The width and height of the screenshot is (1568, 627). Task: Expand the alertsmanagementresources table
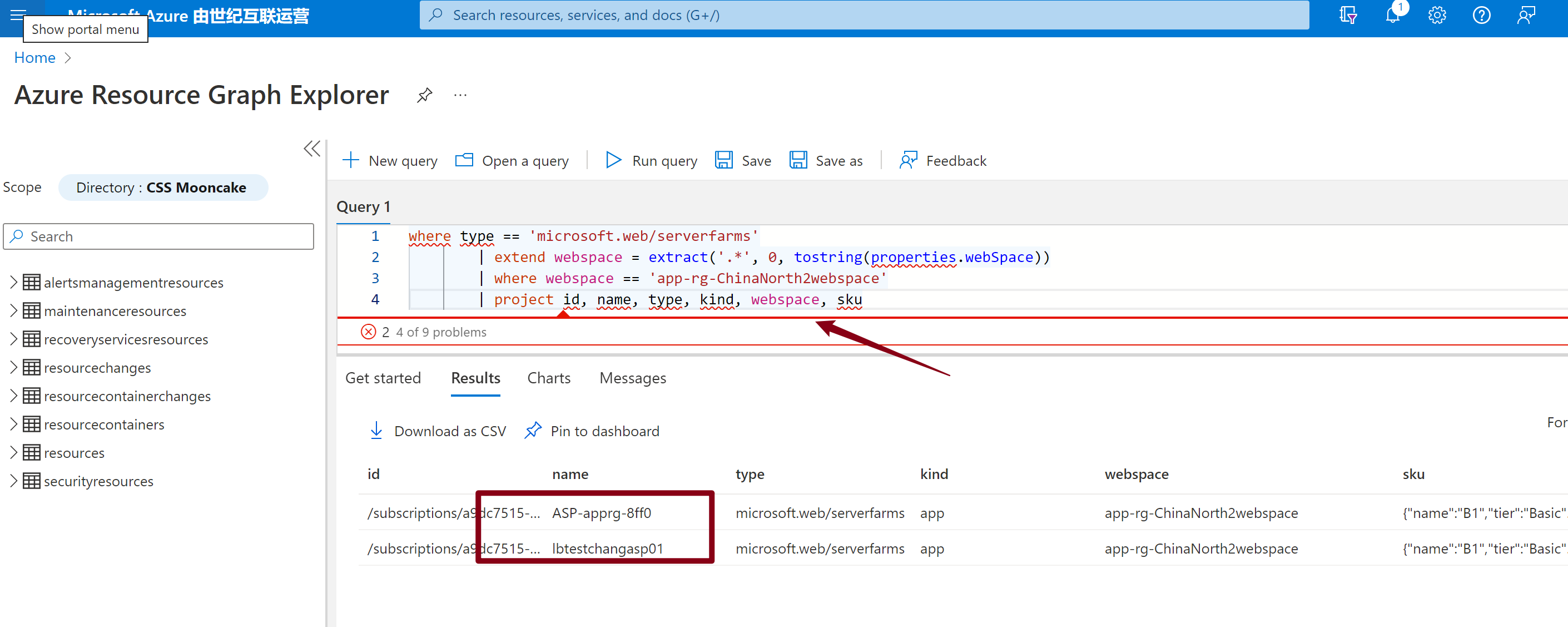[x=13, y=282]
